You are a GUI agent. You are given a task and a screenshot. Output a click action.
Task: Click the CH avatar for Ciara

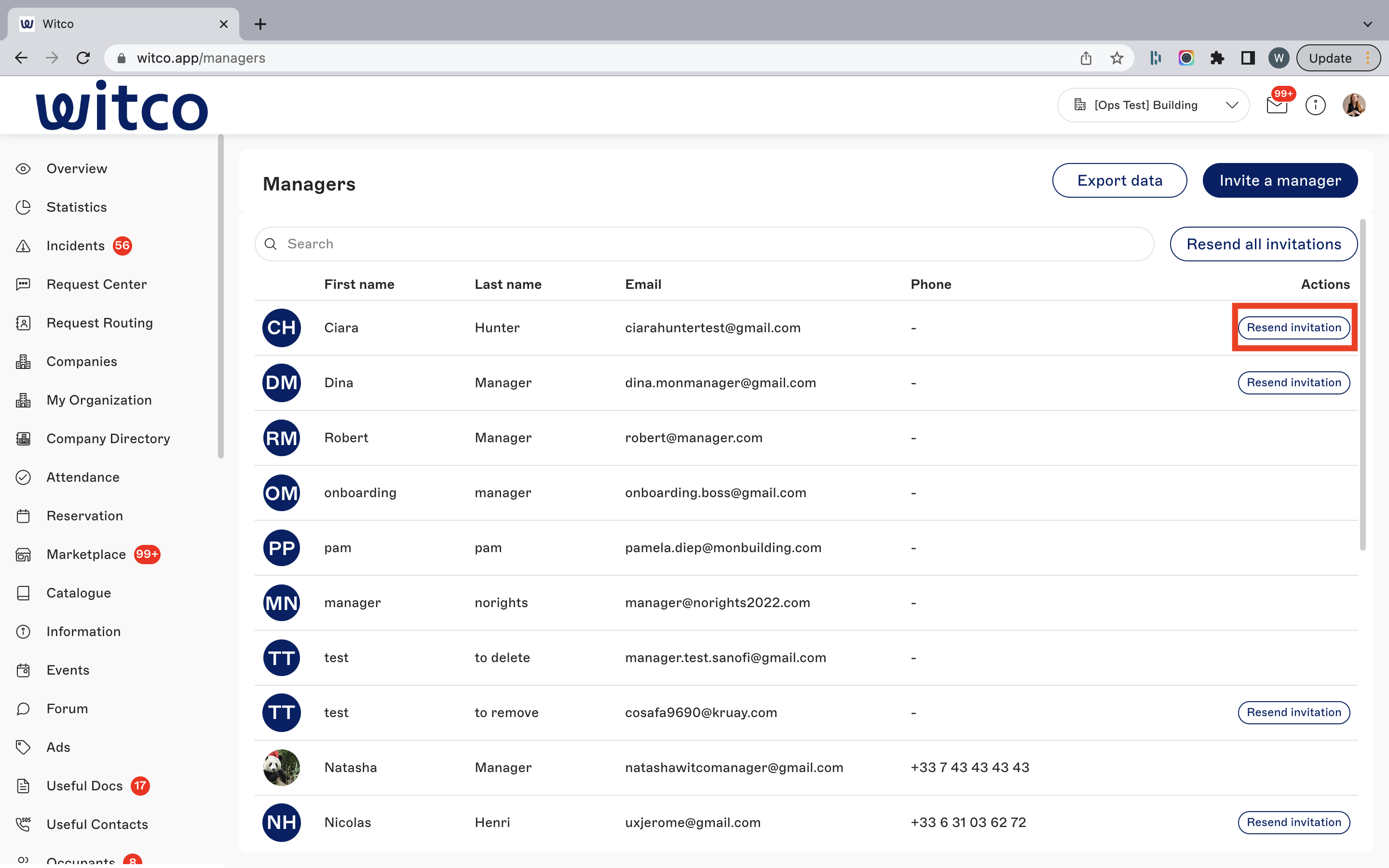tap(281, 328)
